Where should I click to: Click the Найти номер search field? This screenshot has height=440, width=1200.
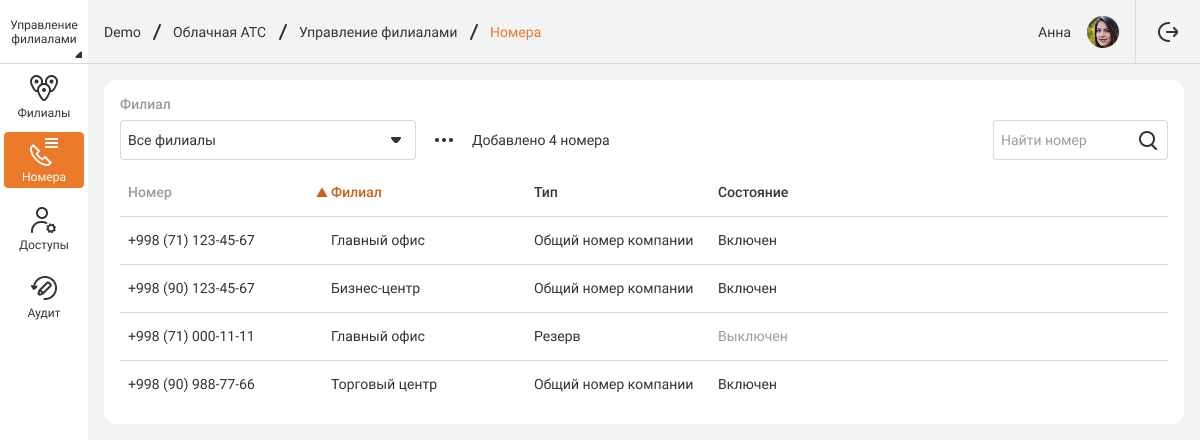coord(1060,141)
